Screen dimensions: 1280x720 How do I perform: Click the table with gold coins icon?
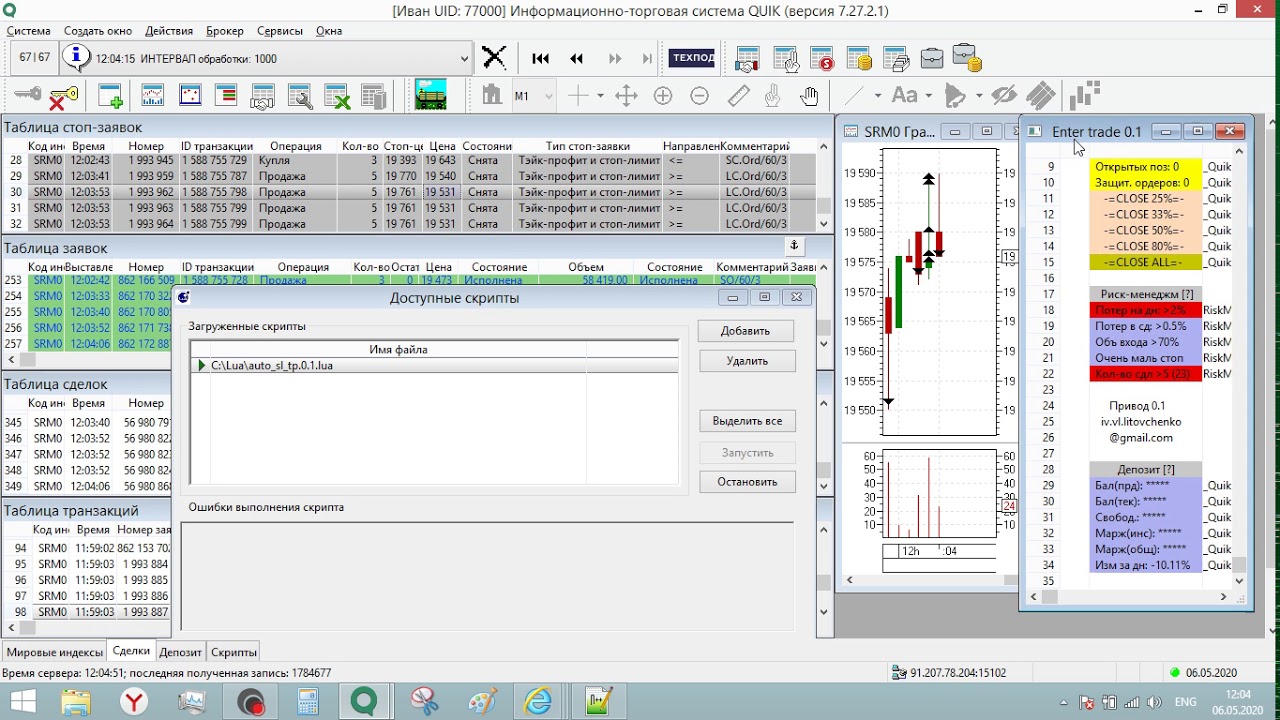click(858, 58)
